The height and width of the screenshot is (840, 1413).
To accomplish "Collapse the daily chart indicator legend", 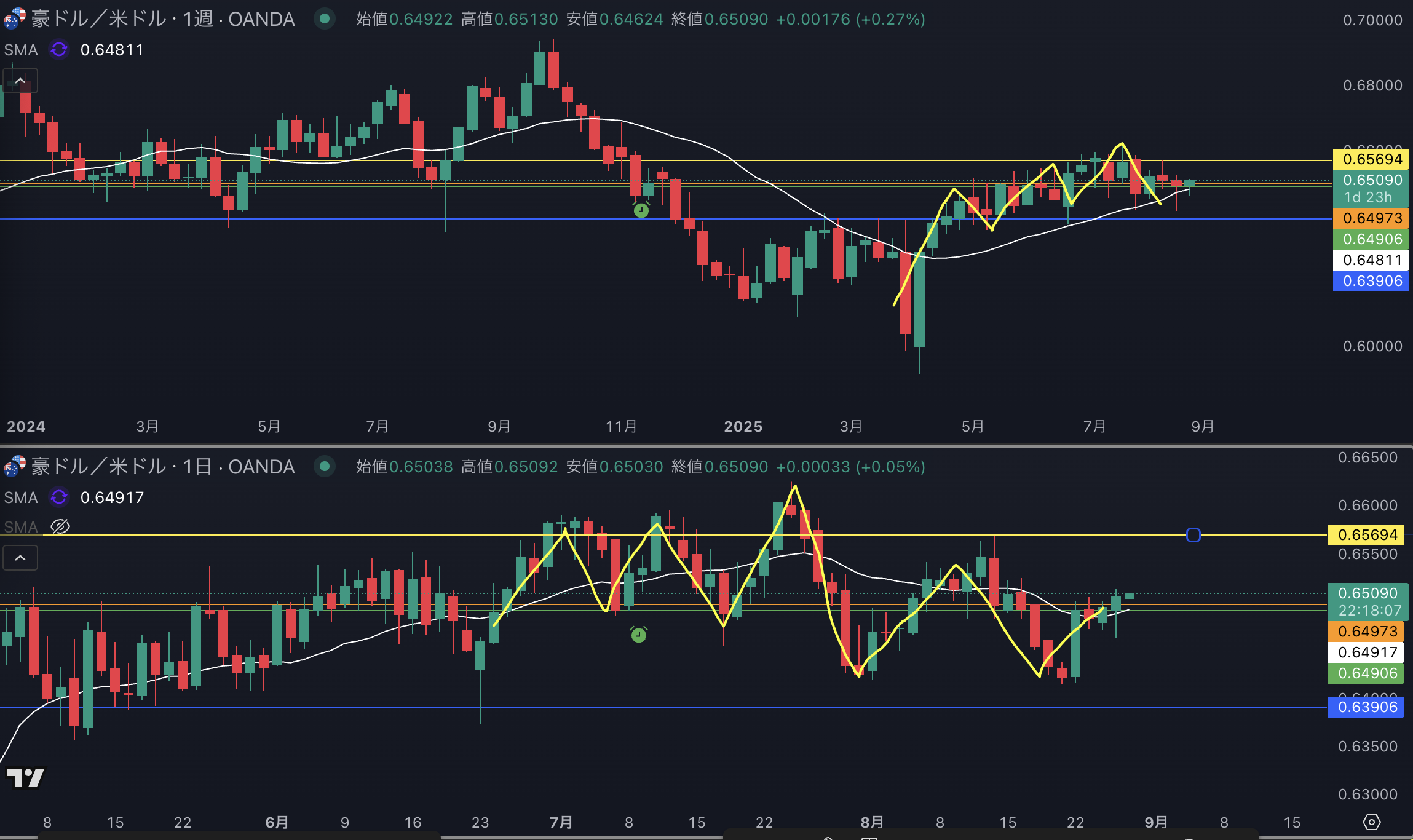I will pyautogui.click(x=20, y=558).
